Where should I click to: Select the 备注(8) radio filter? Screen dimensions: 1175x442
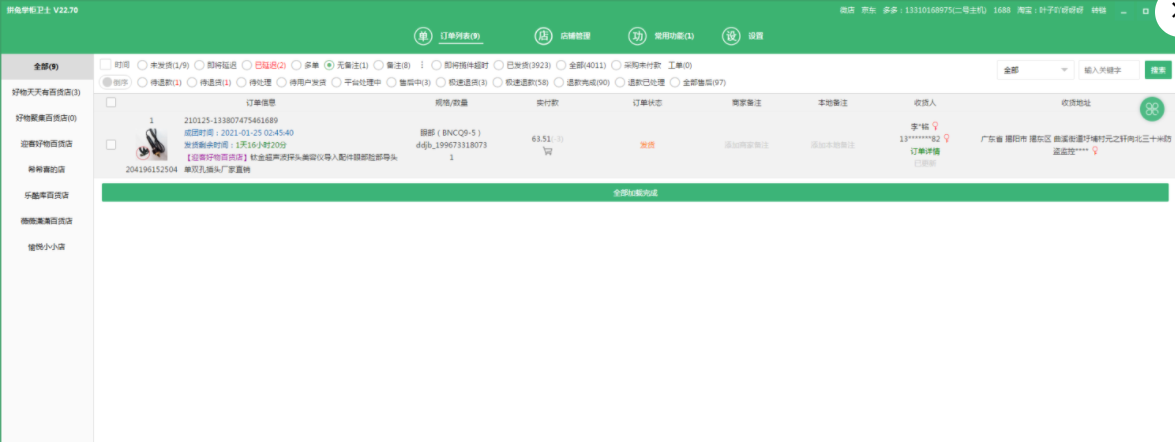click(x=378, y=65)
